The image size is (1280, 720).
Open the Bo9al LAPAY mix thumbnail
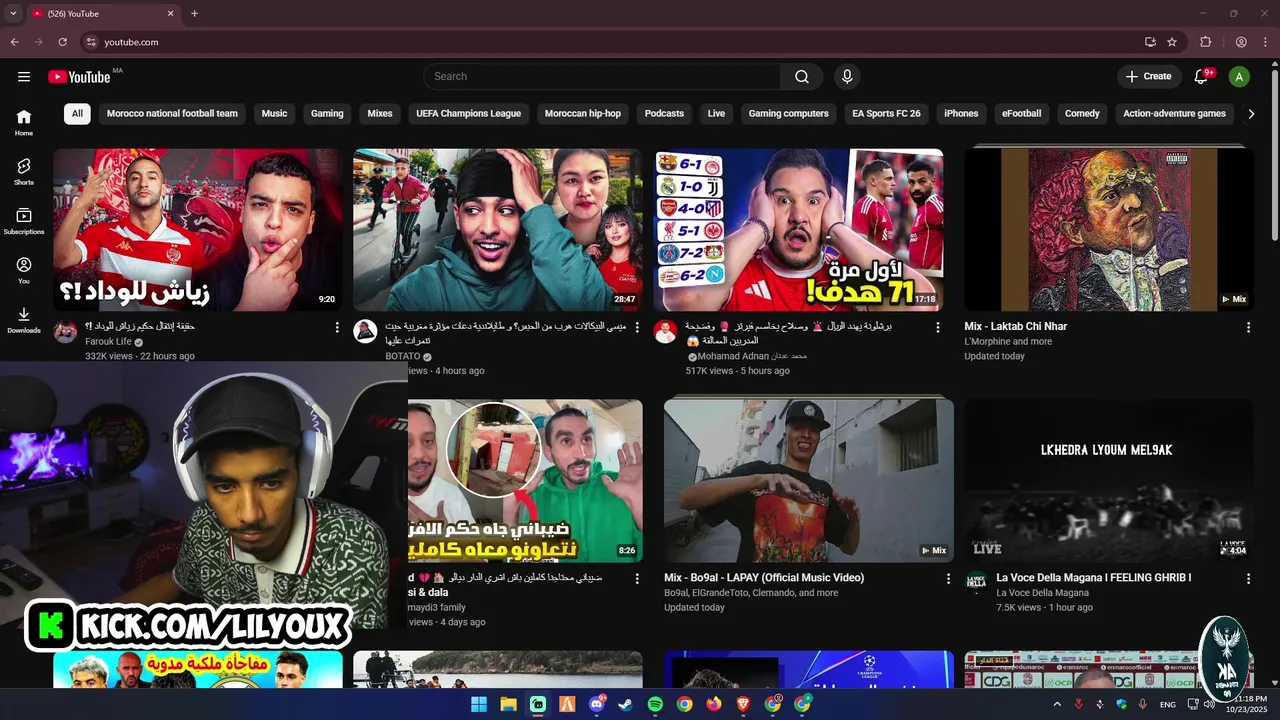809,481
